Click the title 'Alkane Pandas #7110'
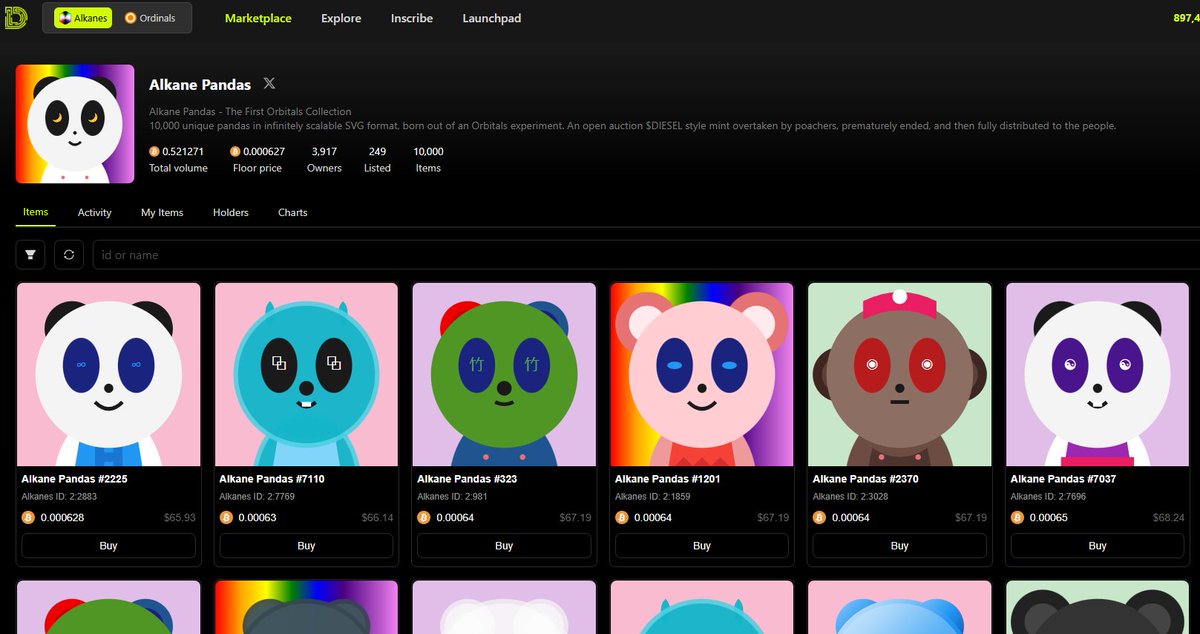Viewport: 1200px width, 634px height. pyautogui.click(x=272, y=480)
